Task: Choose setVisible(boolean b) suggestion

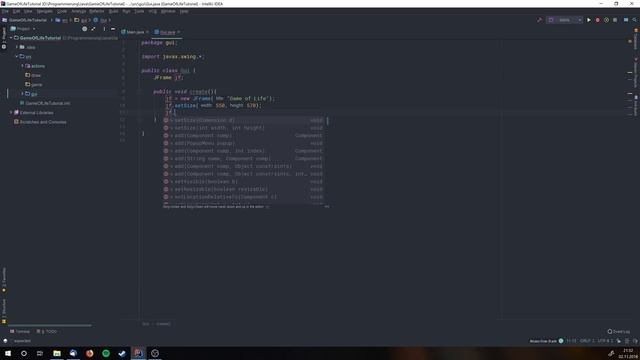Action: [x=244, y=182]
